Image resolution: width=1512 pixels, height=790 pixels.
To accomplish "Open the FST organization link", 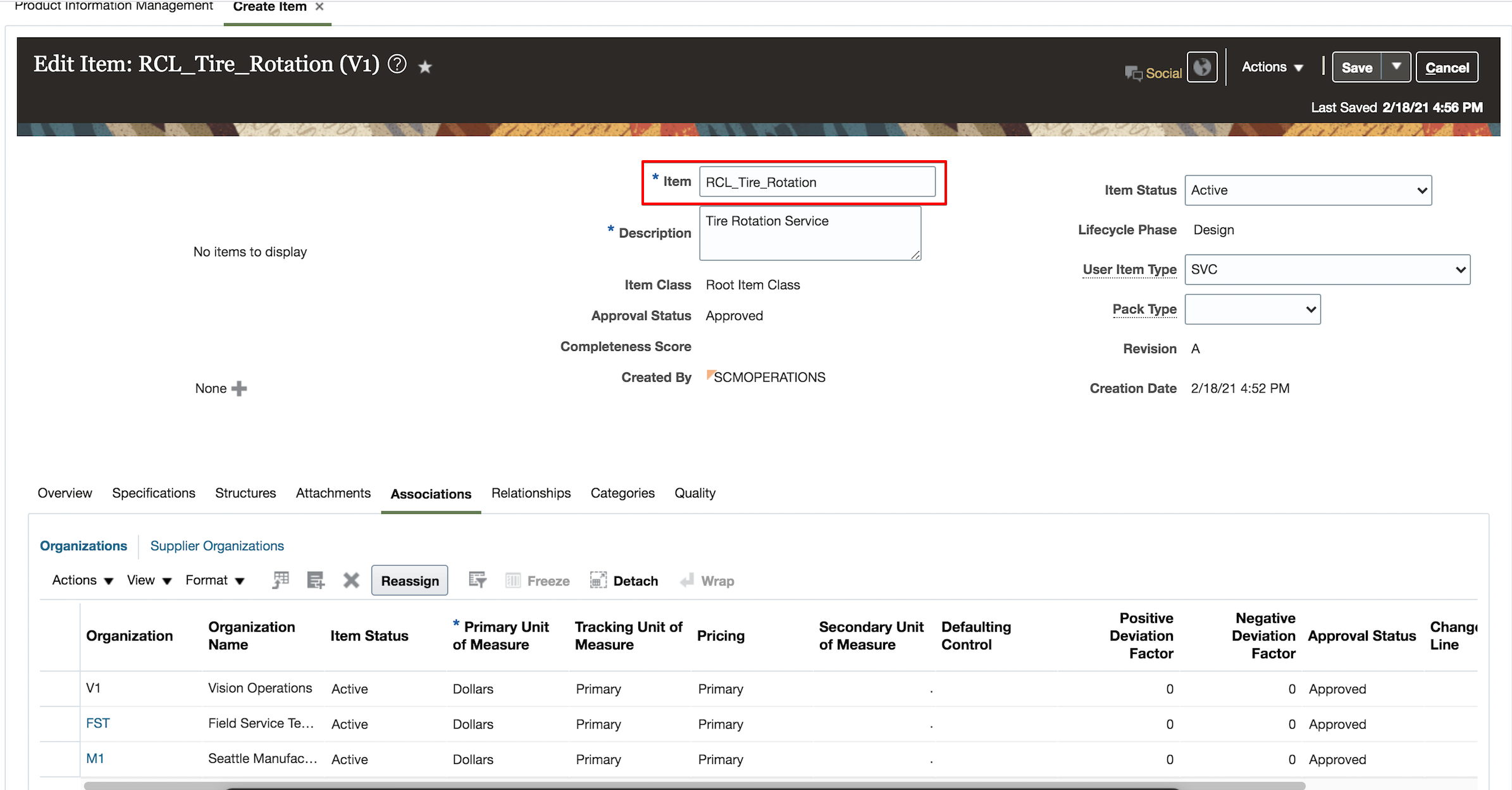I will tap(97, 723).
